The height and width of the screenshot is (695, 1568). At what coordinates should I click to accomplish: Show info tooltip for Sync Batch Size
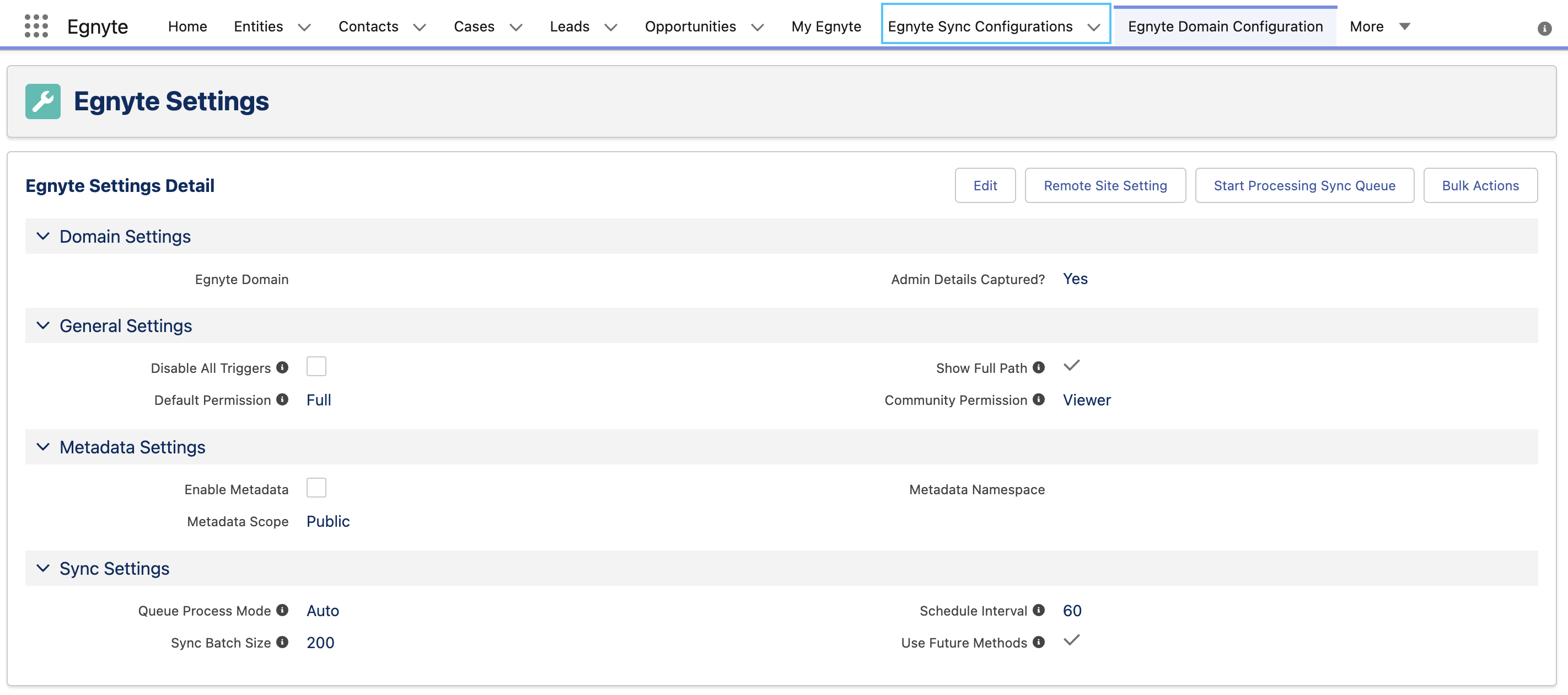tap(282, 642)
